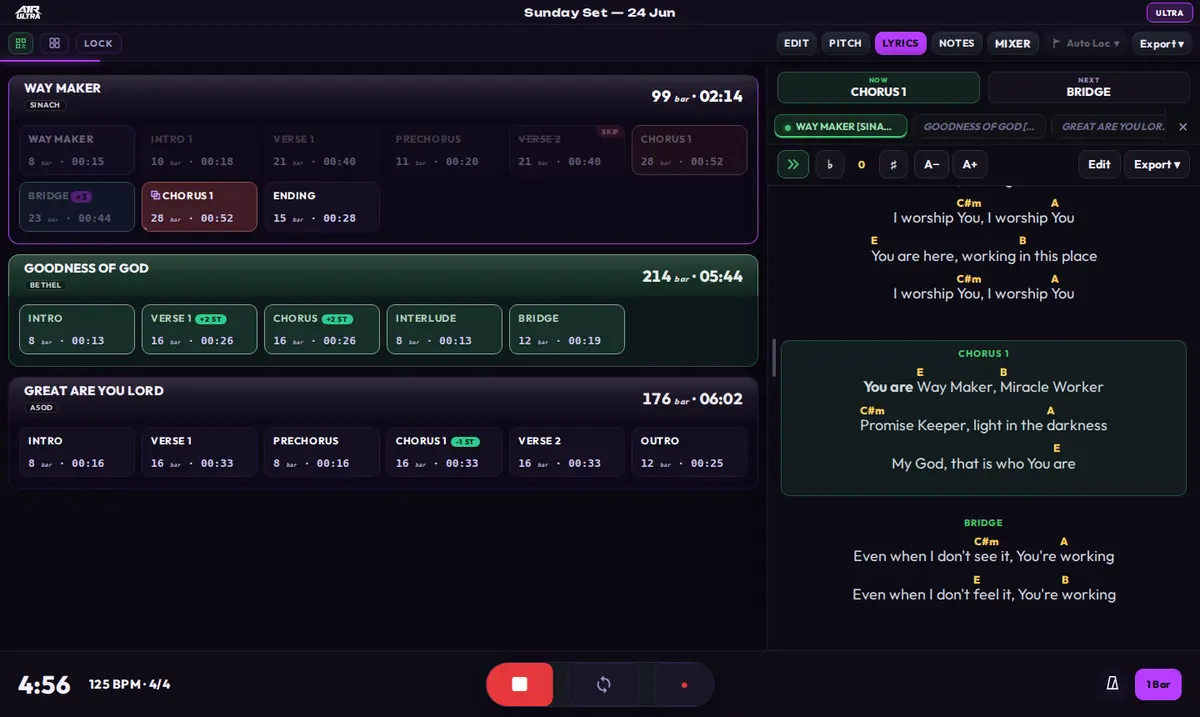The height and width of the screenshot is (717, 1200).
Task: Select the four-squares grid view icon
Action: 54,43
